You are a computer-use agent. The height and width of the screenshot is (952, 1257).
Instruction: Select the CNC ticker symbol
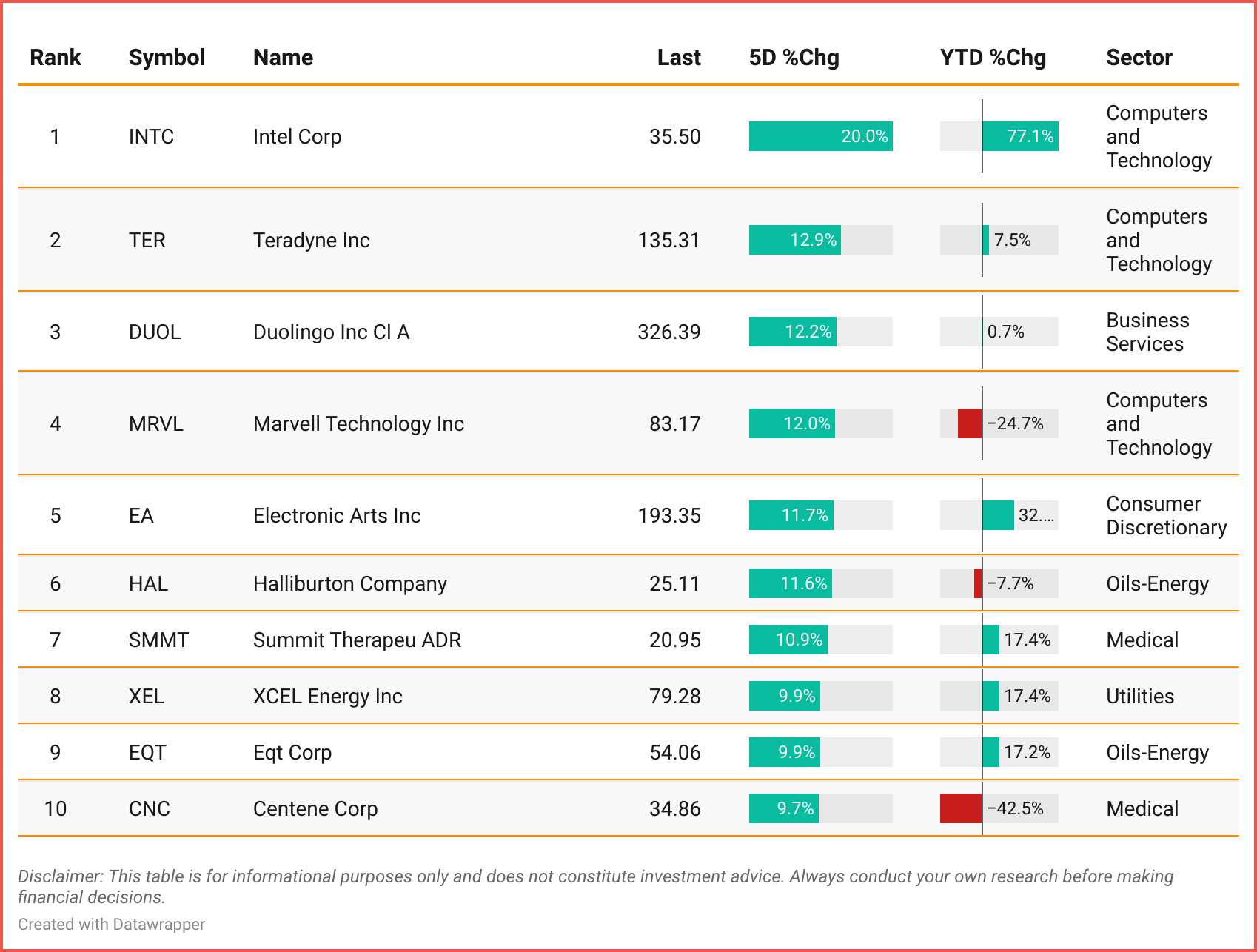[x=149, y=809]
